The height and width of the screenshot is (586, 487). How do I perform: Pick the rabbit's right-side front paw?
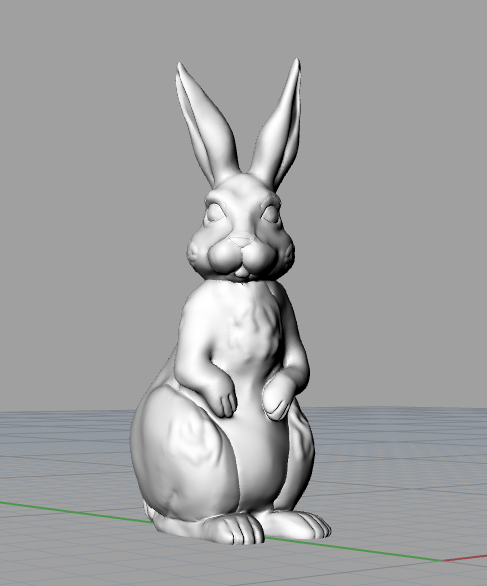click(x=277, y=397)
